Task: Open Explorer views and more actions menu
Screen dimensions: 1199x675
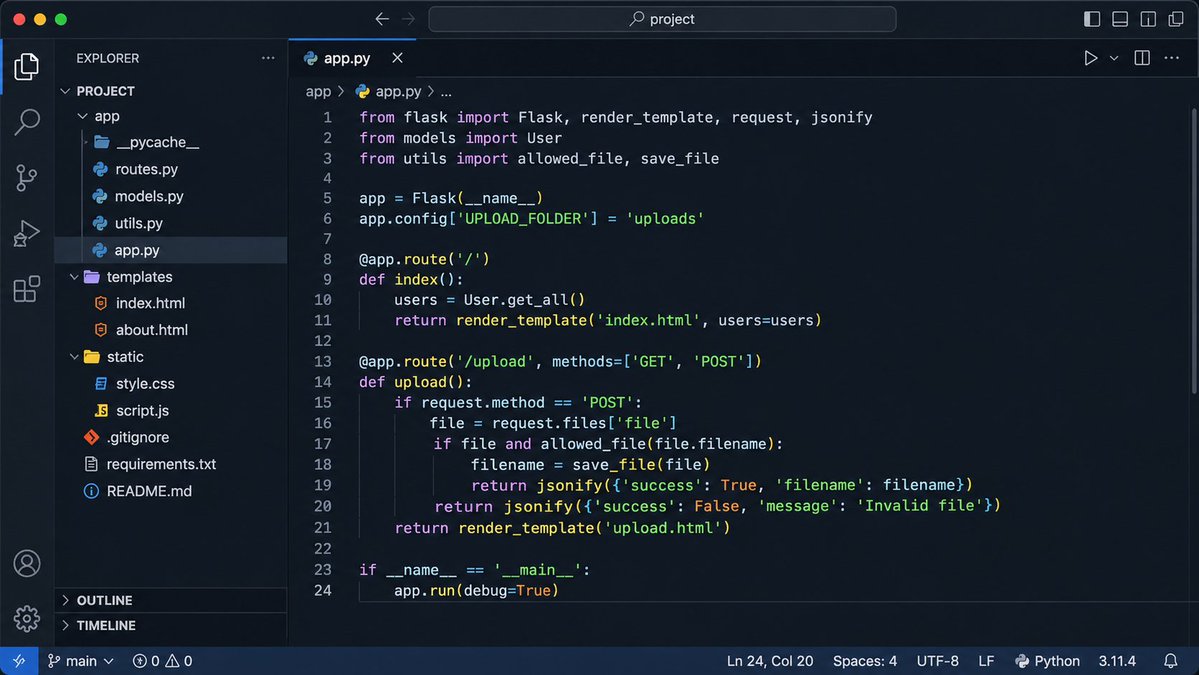Action: point(268,58)
